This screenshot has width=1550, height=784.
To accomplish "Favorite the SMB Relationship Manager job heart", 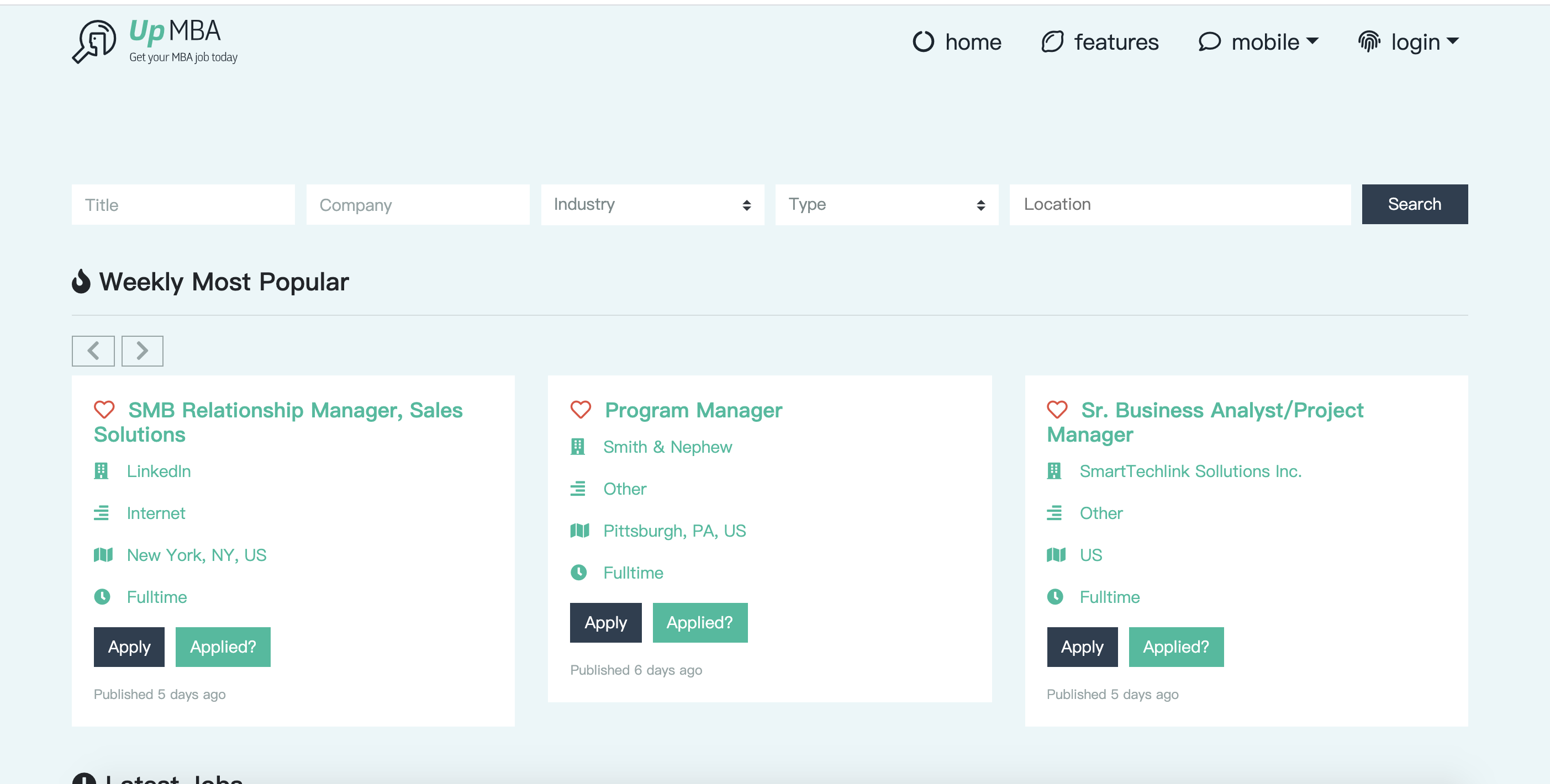I will pyautogui.click(x=104, y=410).
